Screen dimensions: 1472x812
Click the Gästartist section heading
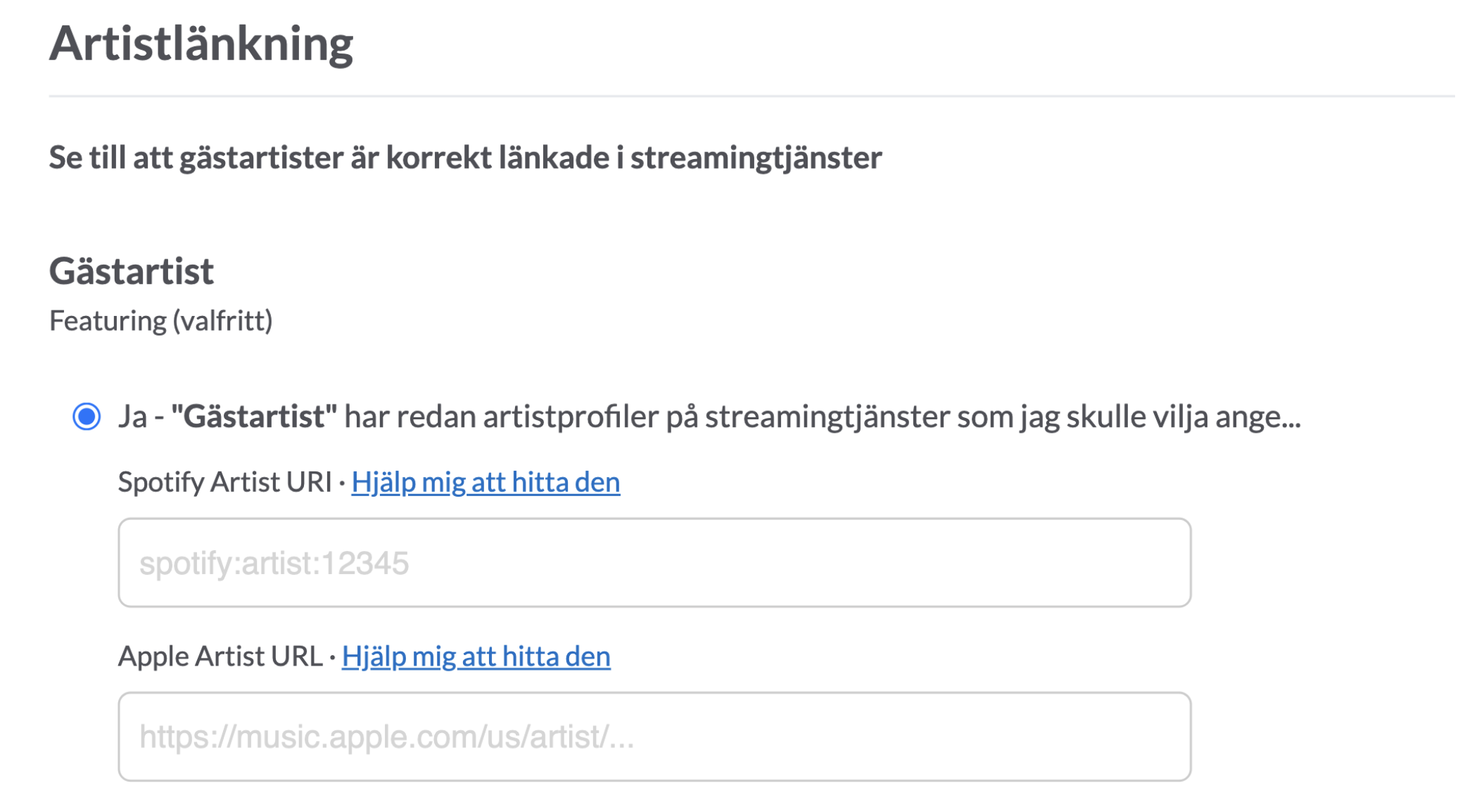pyautogui.click(x=132, y=271)
